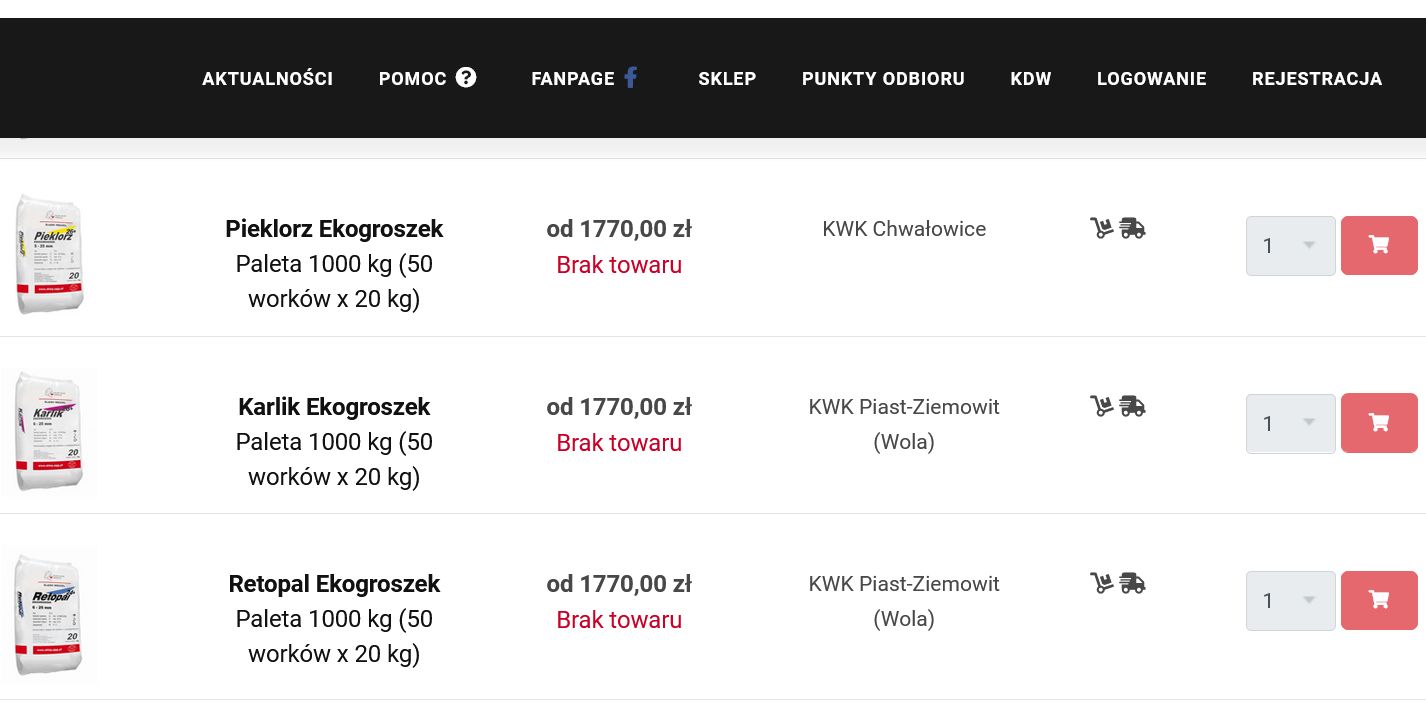Go to PUNKTY ODBIORU page
The width and height of the screenshot is (1426, 713).
[883, 79]
